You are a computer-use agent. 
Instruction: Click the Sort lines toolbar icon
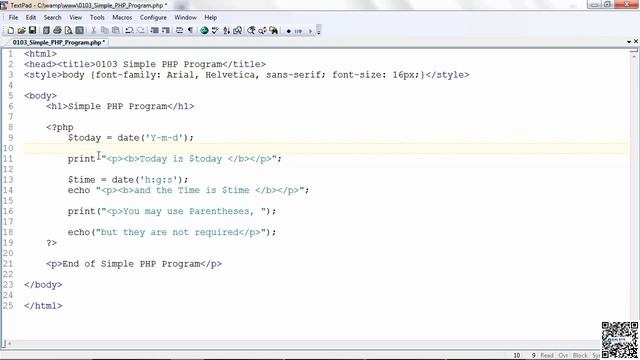pos(227,31)
